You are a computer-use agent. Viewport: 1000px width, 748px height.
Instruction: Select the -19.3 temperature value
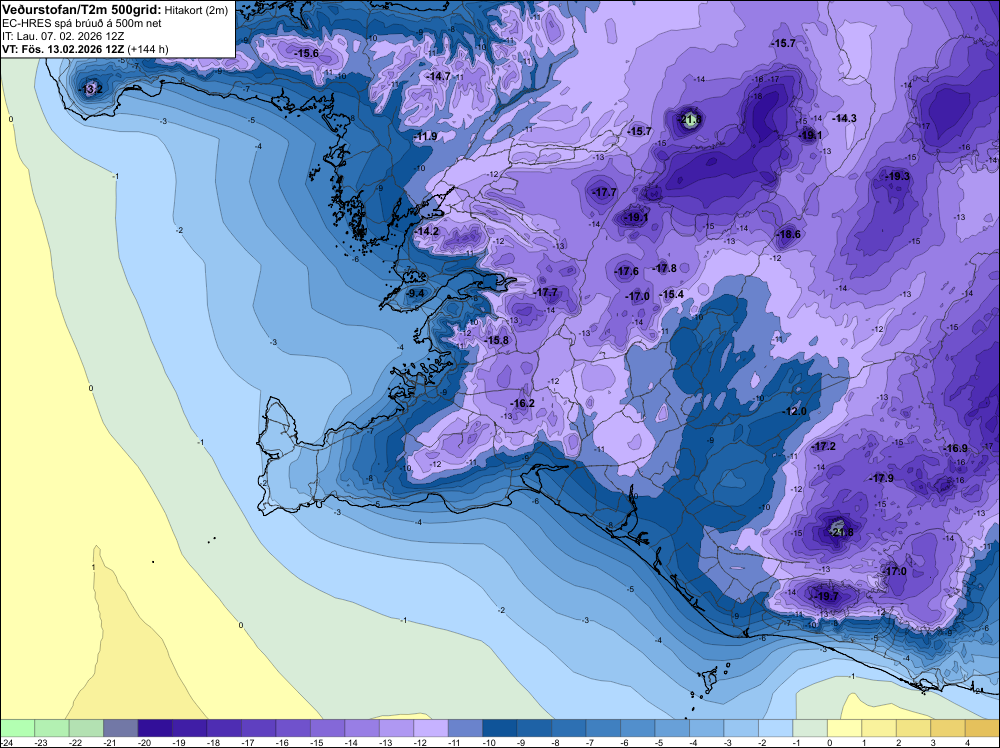pos(897,177)
